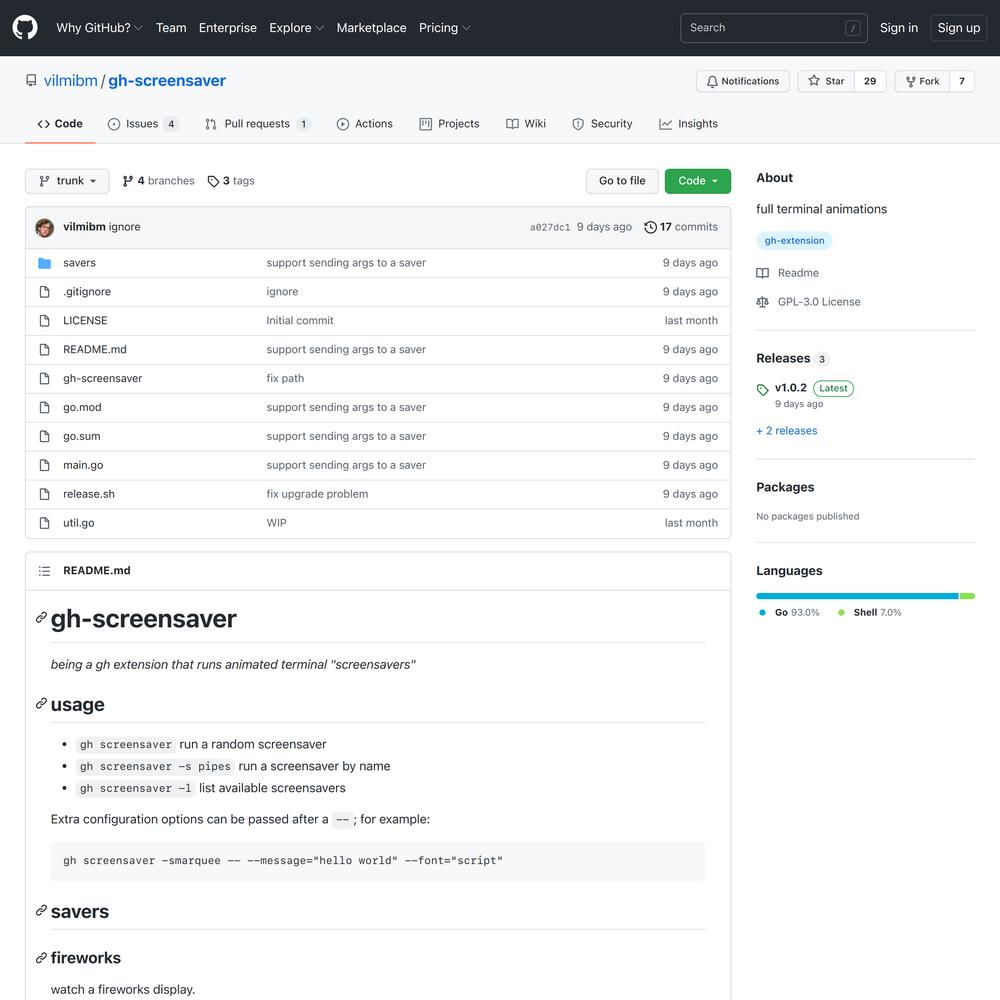Click the gh-extension topic tag
Screen dimensions: 1000x1000
click(x=794, y=240)
